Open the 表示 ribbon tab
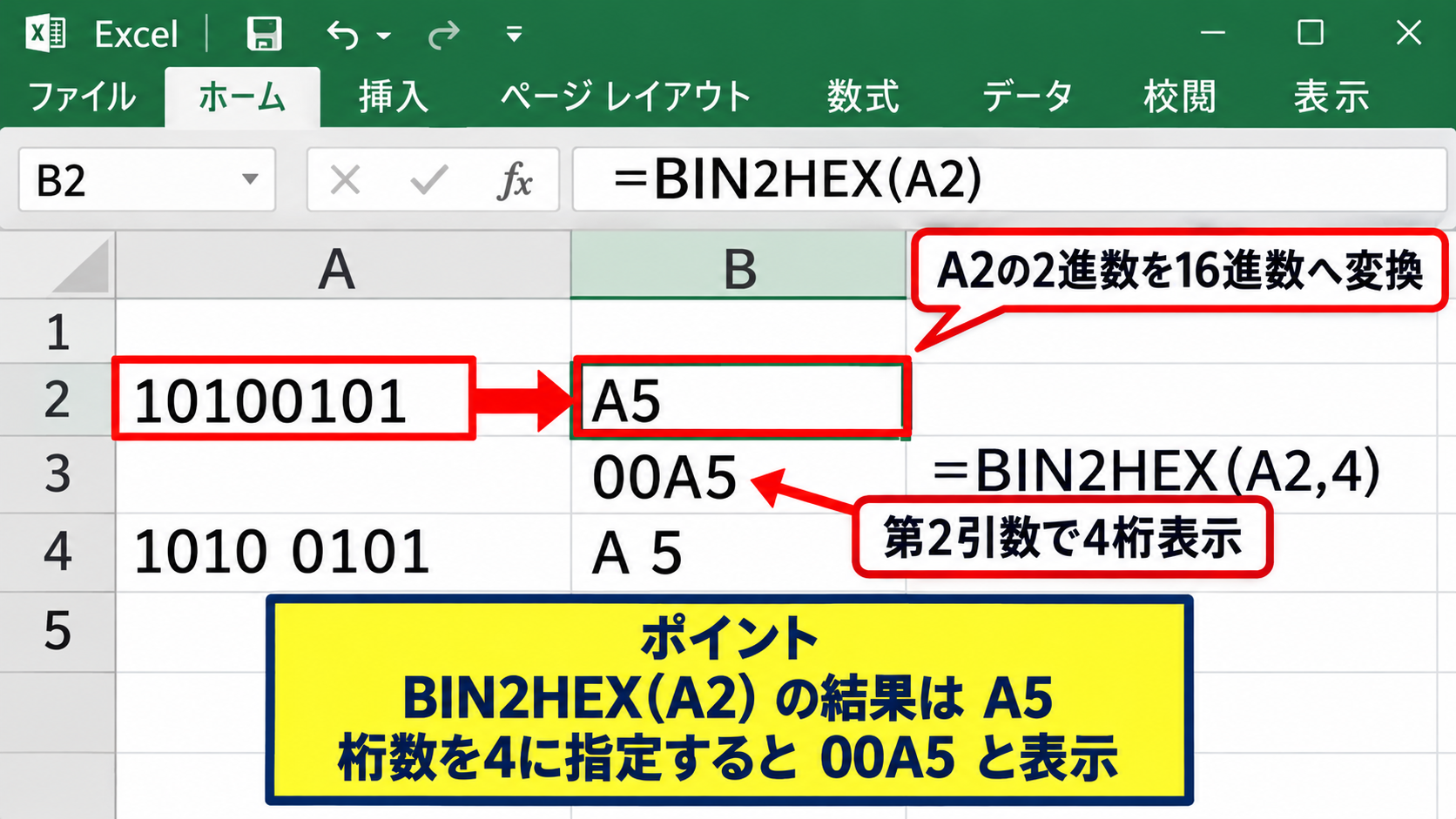 [x=1331, y=97]
